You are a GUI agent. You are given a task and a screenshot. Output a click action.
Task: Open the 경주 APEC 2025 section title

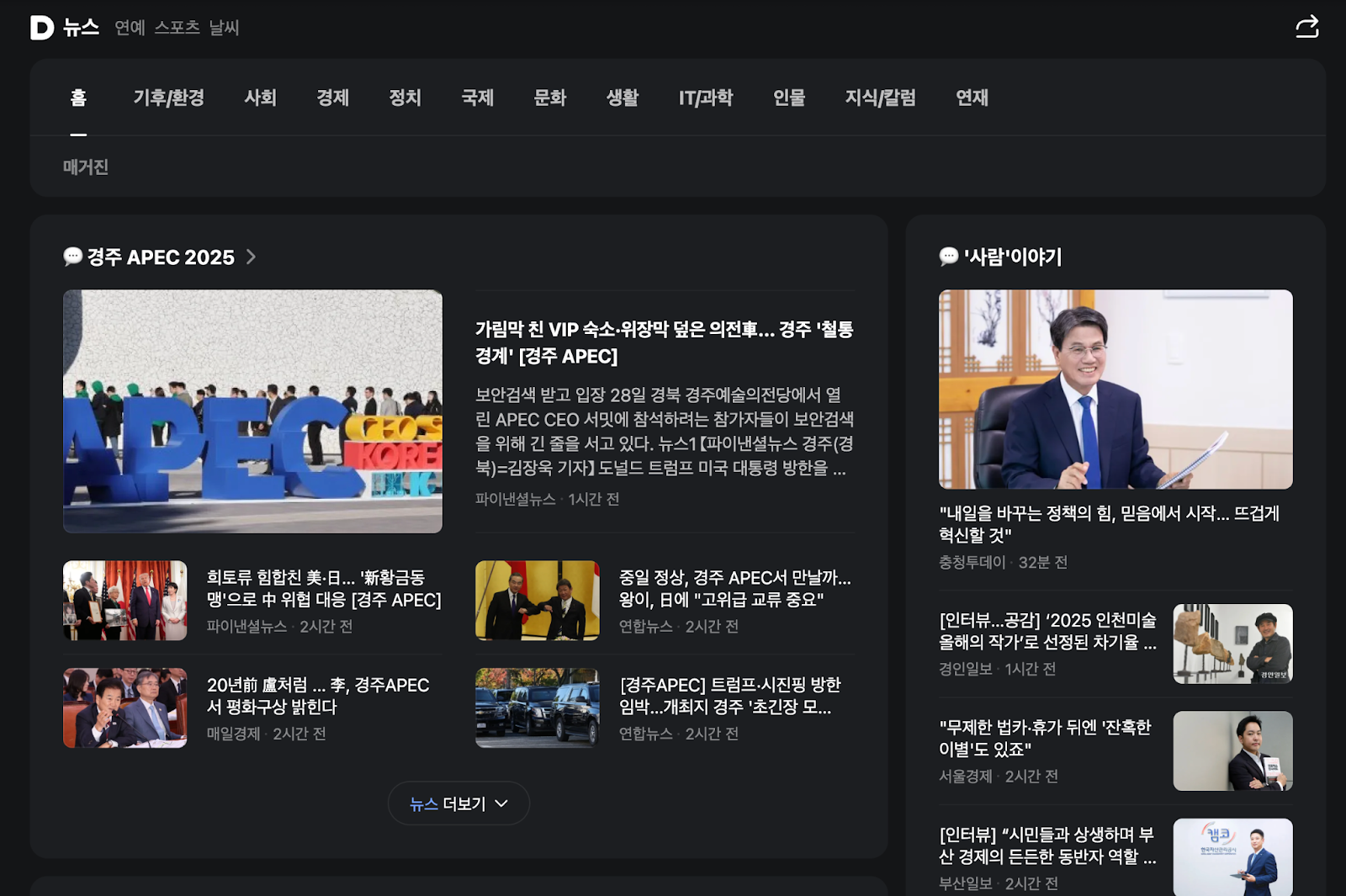161,257
